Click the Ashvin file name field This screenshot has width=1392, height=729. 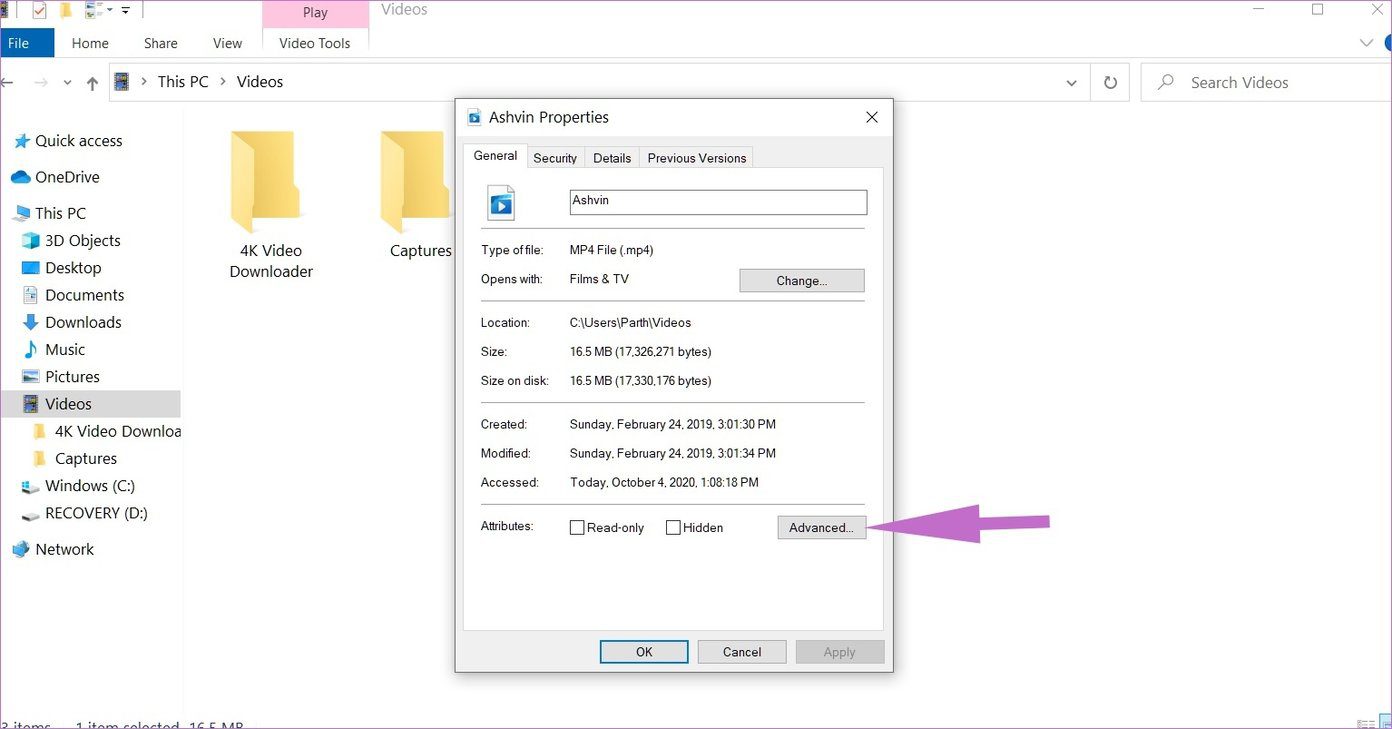point(718,201)
